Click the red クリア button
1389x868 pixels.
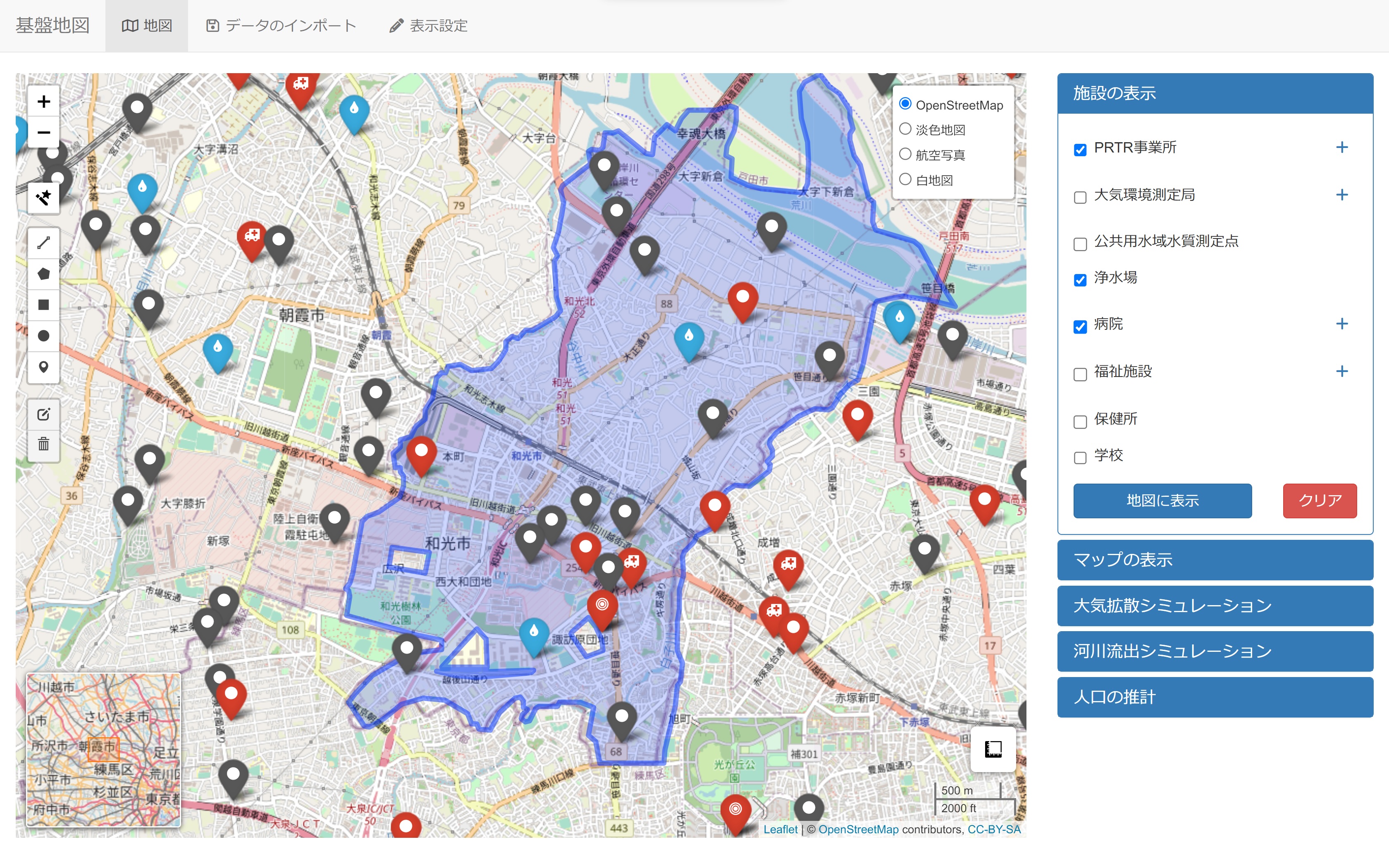tap(1320, 501)
